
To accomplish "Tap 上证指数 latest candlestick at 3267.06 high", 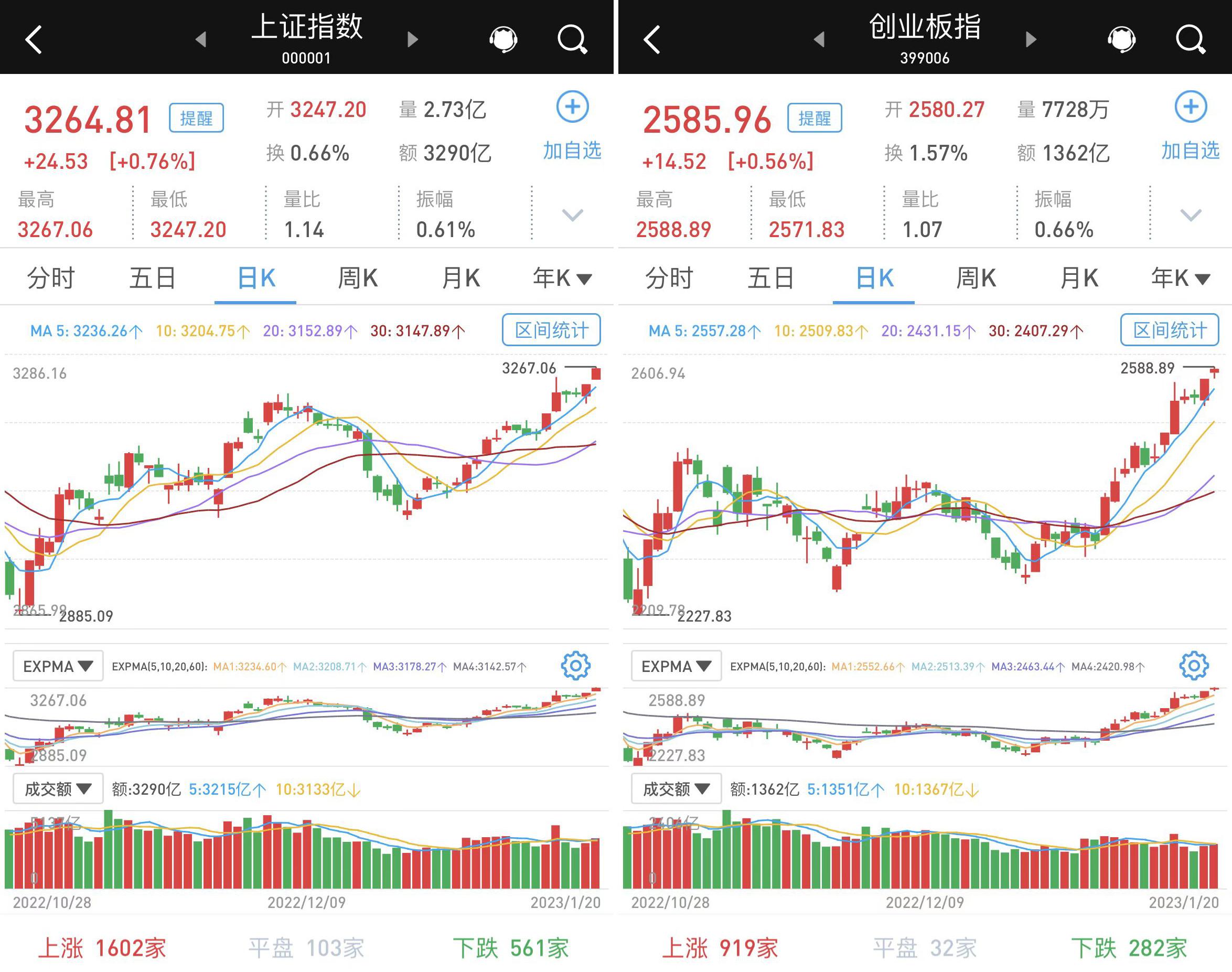I will [596, 373].
